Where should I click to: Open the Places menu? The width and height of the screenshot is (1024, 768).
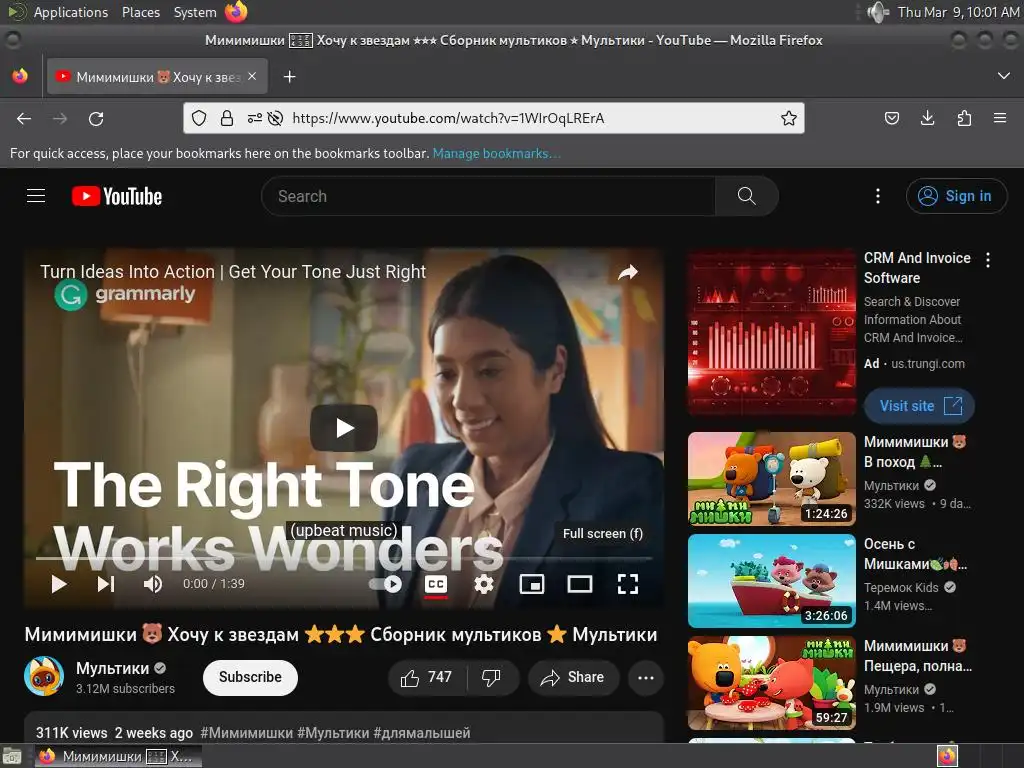coord(140,12)
